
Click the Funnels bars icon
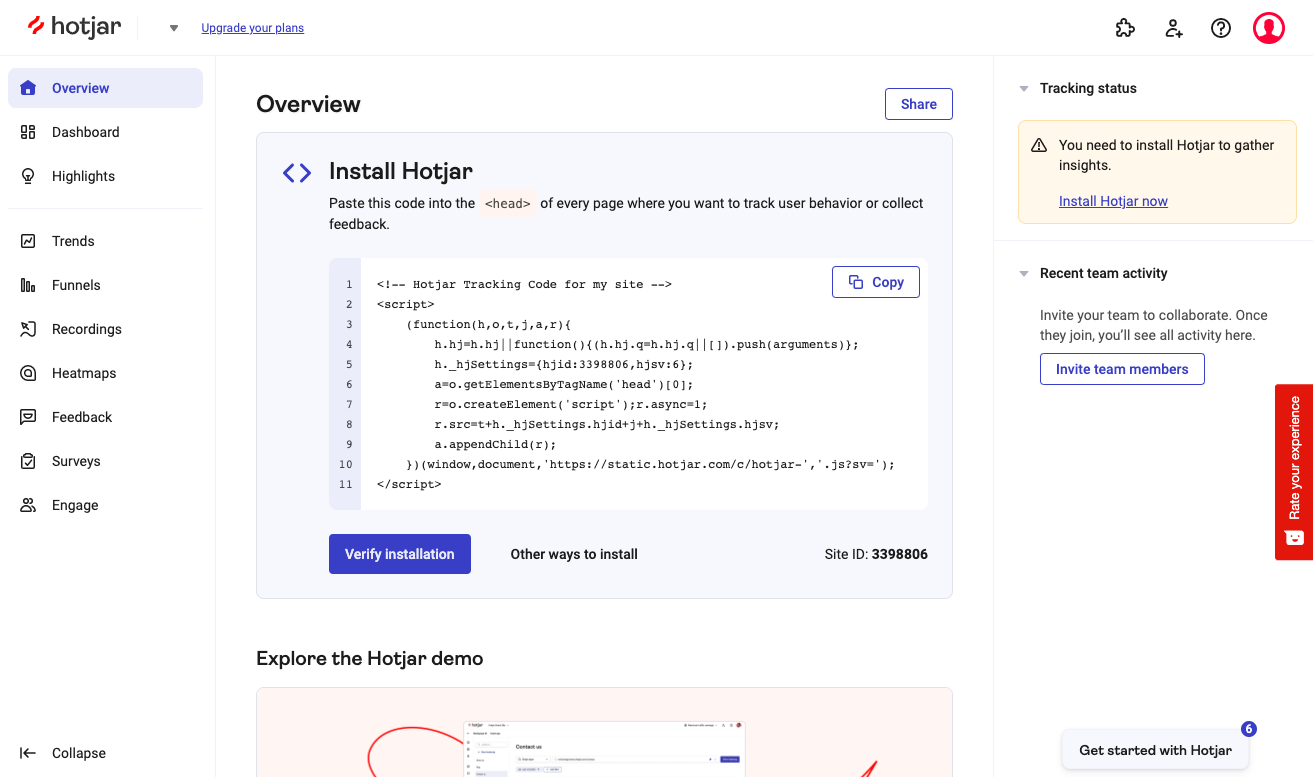tap(29, 285)
